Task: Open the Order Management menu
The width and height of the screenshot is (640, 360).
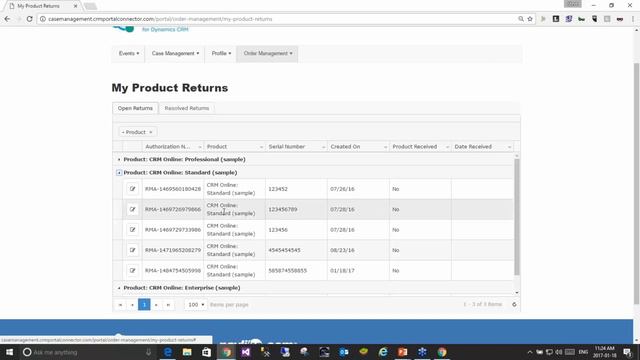Action: click(267, 53)
